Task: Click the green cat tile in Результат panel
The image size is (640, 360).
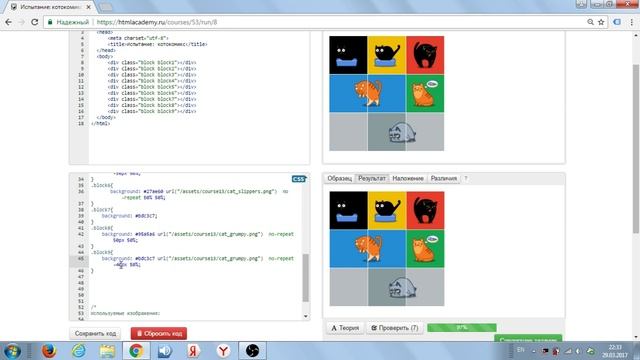Action: click(x=425, y=249)
